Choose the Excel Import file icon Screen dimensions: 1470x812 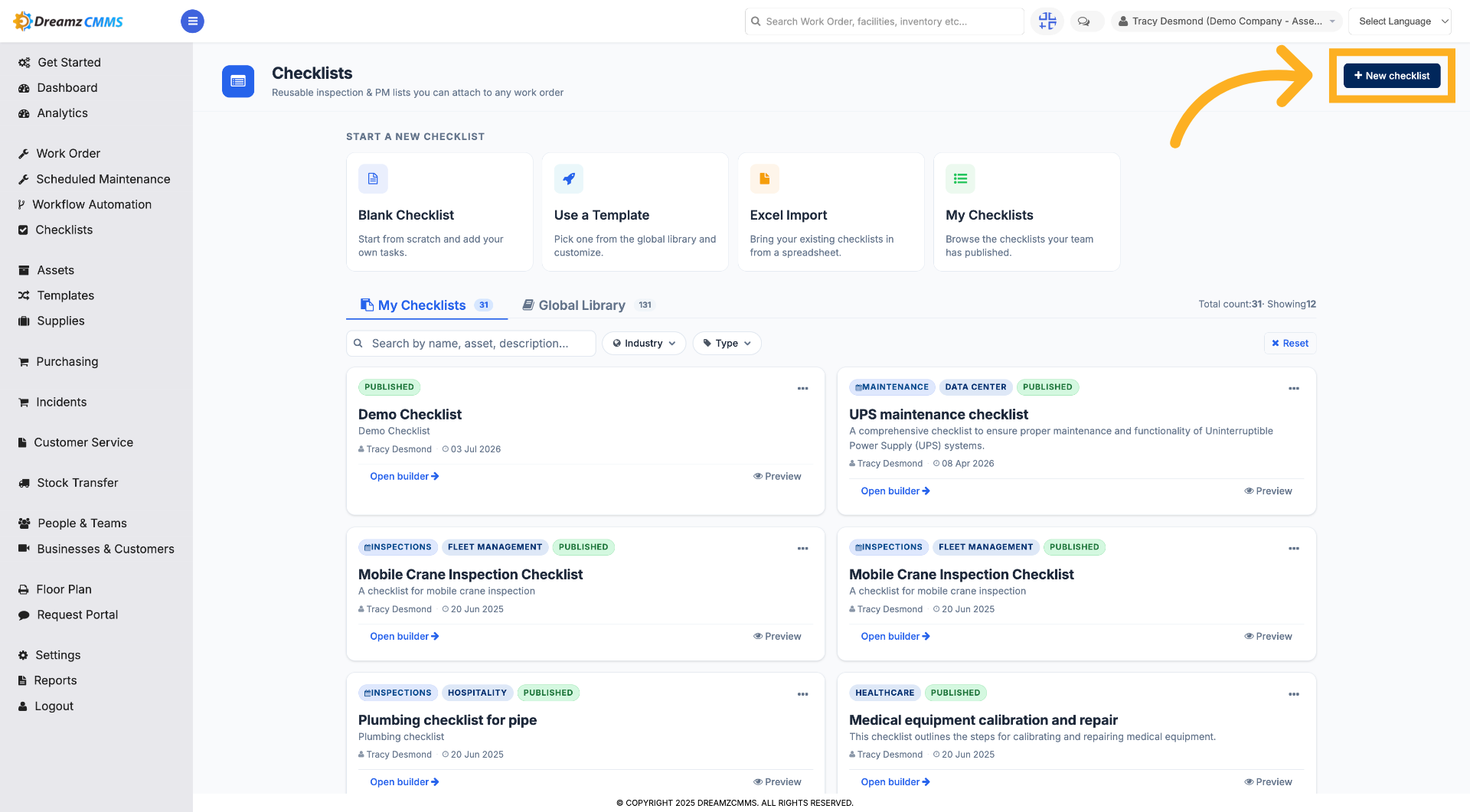point(764,179)
